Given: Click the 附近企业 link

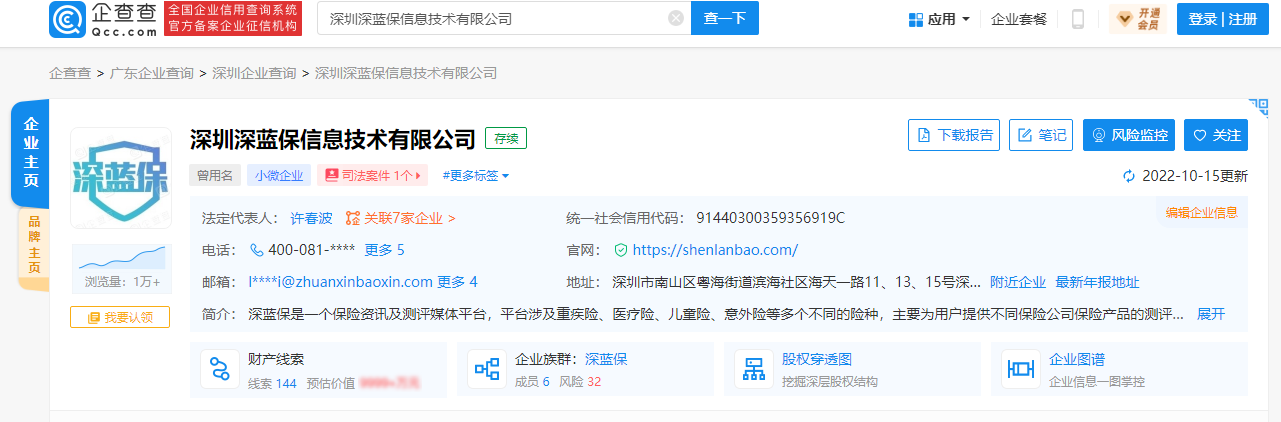Looking at the screenshot, I should coord(1018,282).
